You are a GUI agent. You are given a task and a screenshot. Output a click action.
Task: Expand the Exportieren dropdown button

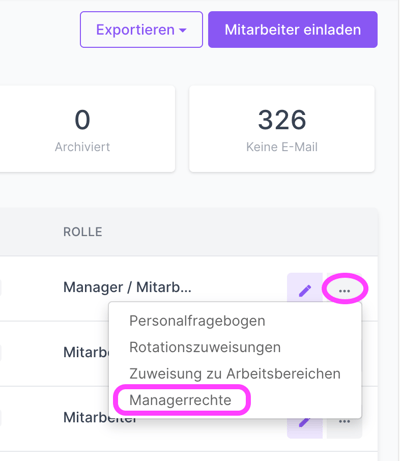141,30
